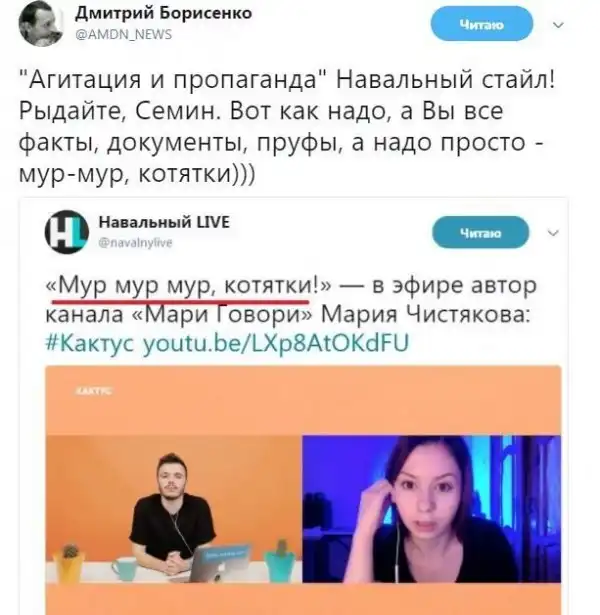
Task: Open the #Кактус hashtag
Action: [x=90, y=342]
